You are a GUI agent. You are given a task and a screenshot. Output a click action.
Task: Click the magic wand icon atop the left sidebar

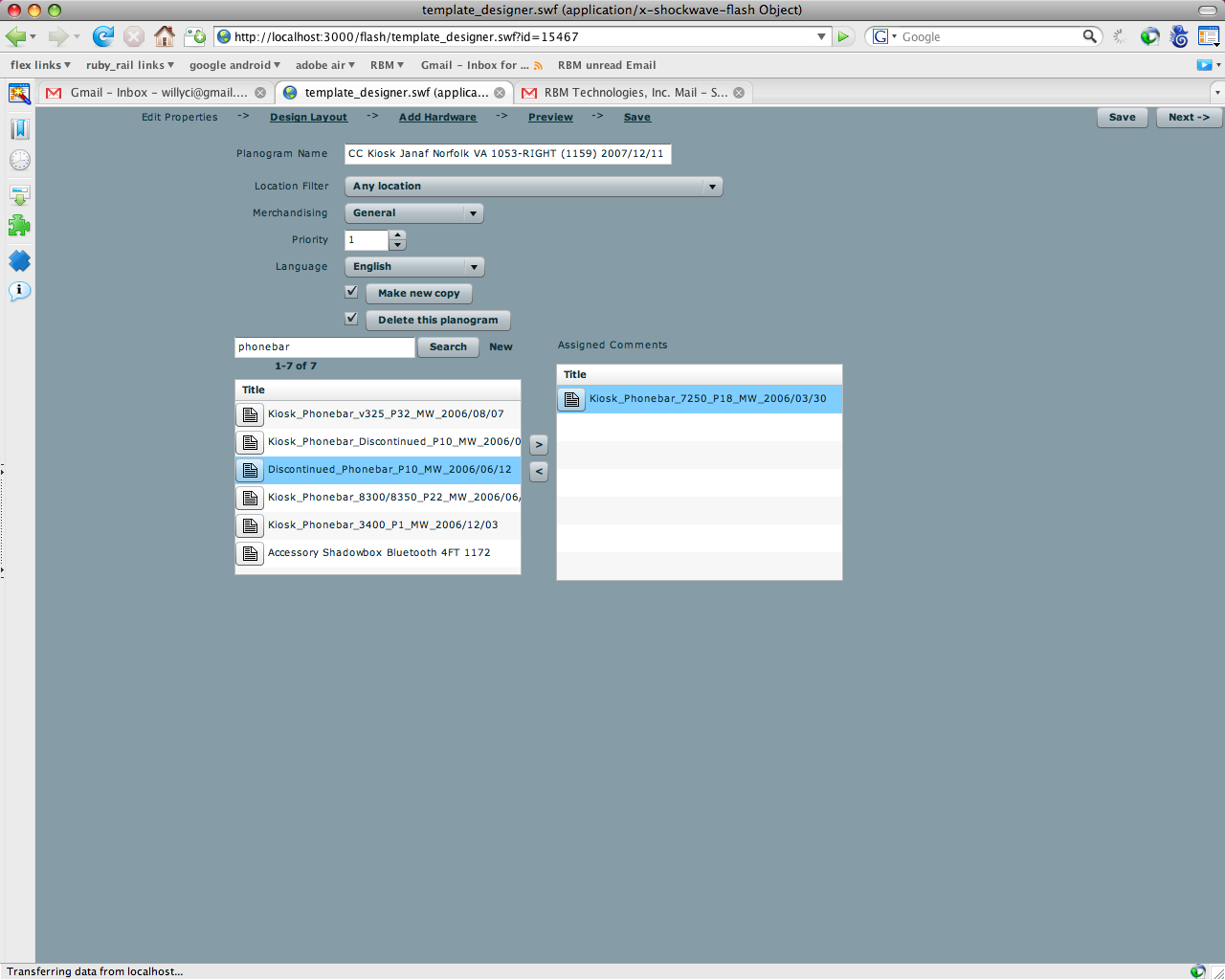(19, 94)
